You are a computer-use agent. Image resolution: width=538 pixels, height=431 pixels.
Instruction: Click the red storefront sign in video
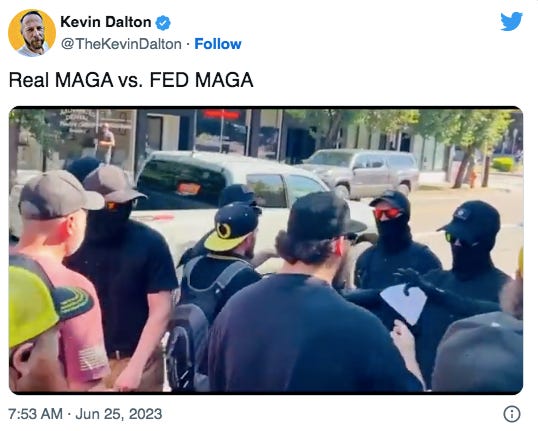coord(221,115)
